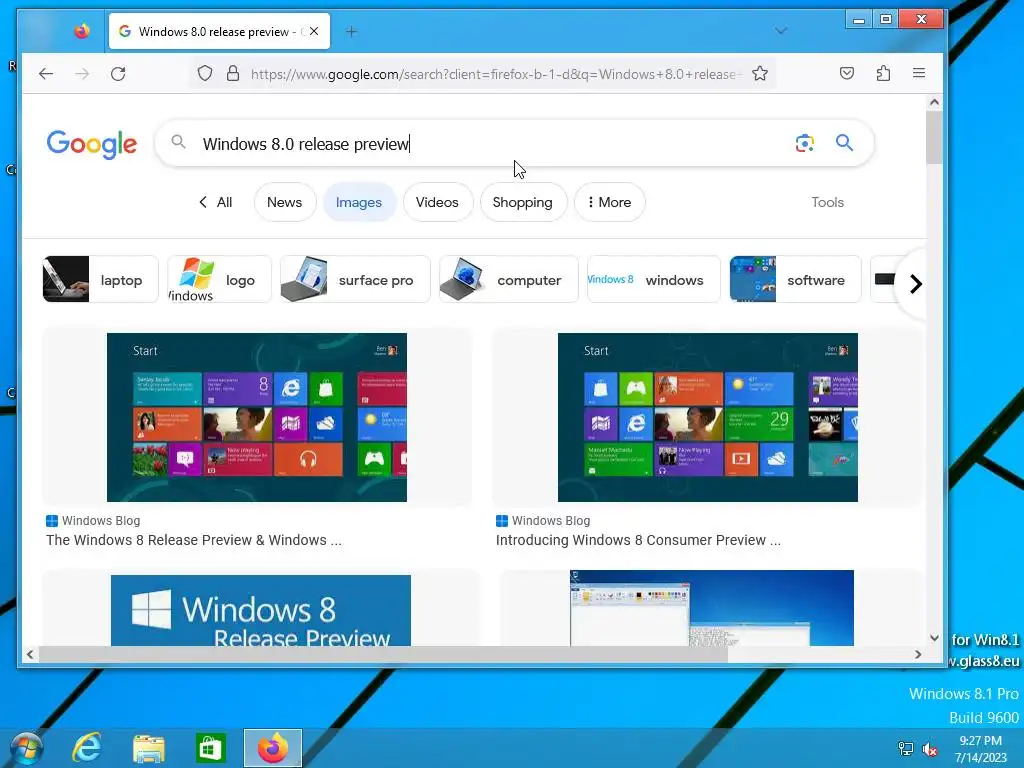Click the Windows Blog source under second image
The width and height of the screenshot is (1024, 768).
(543, 520)
